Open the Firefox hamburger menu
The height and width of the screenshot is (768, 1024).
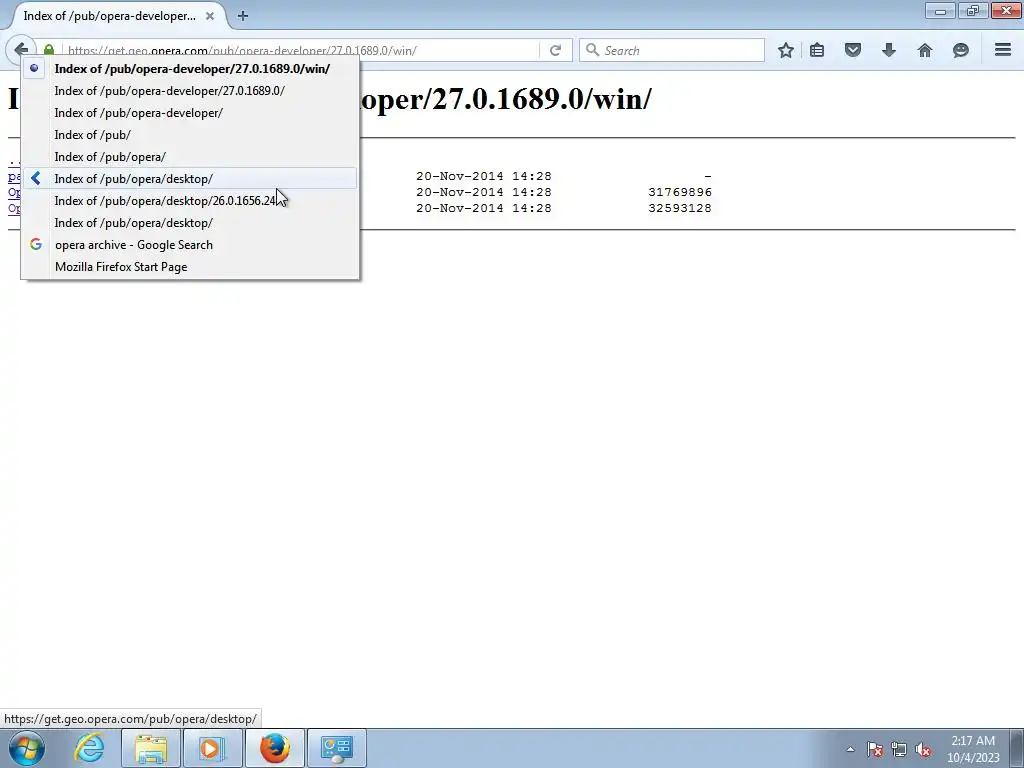click(x=1003, y=50)
